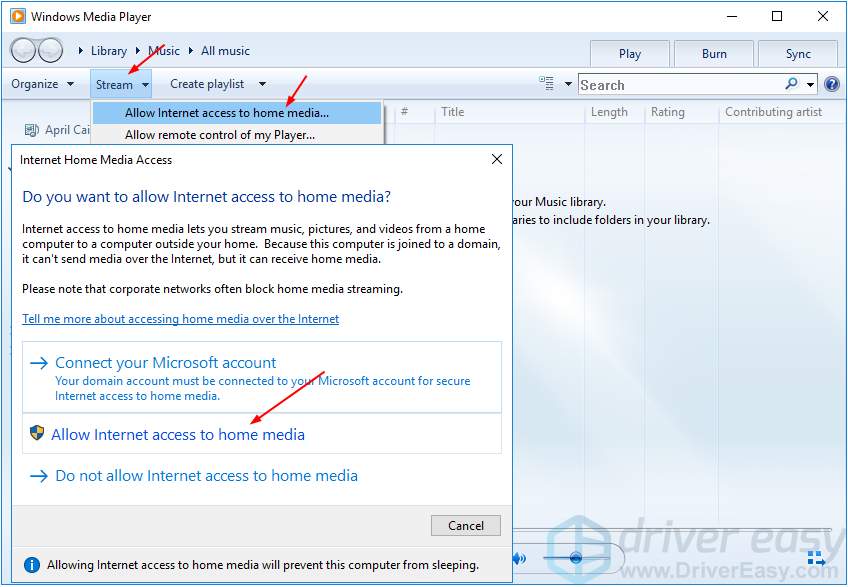Select Allow remote control of my Player
Screen dimensions: 848x587
click(237, 135)
